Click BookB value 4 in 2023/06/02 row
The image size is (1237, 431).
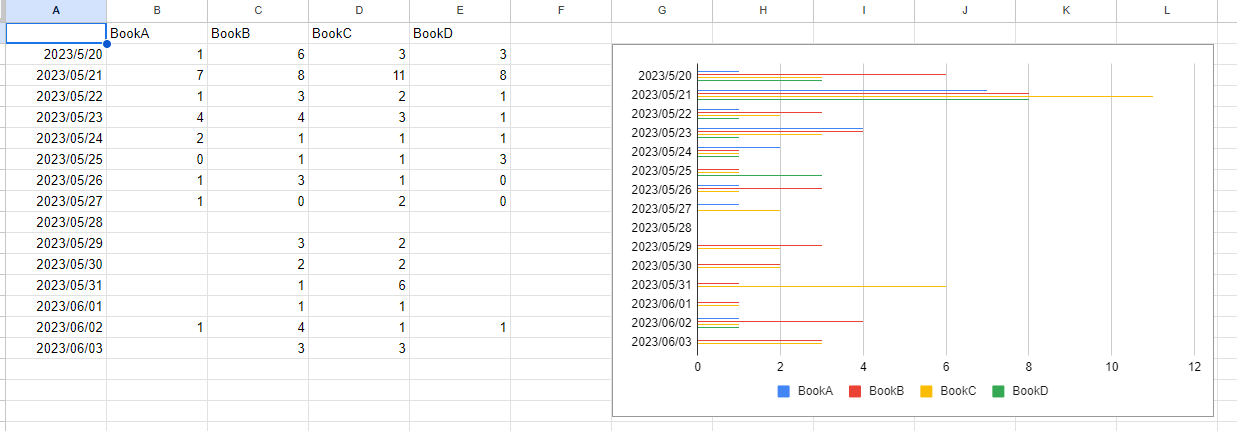[258, 327]
